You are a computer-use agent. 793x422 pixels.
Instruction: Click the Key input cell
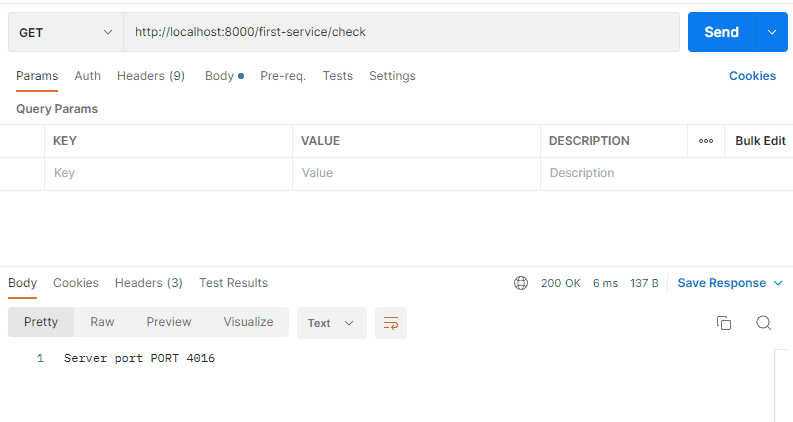coord(168,174)
